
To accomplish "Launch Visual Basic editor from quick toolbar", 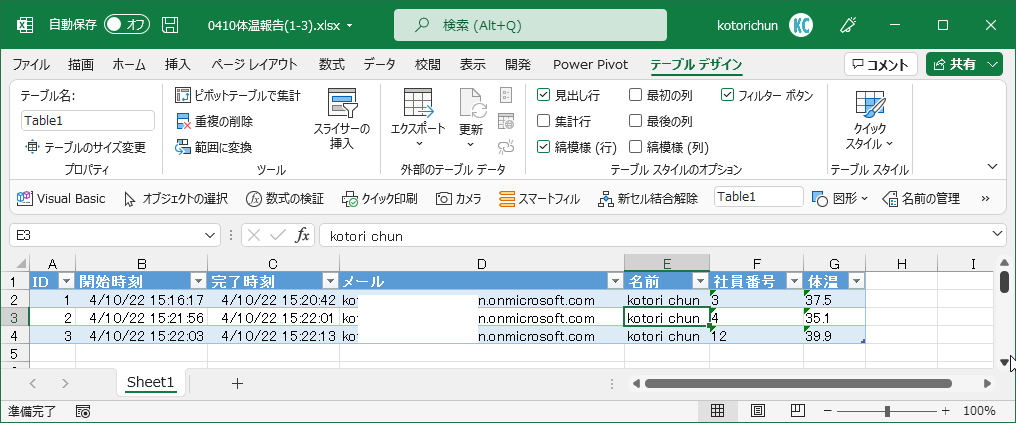I will [61, 198].
